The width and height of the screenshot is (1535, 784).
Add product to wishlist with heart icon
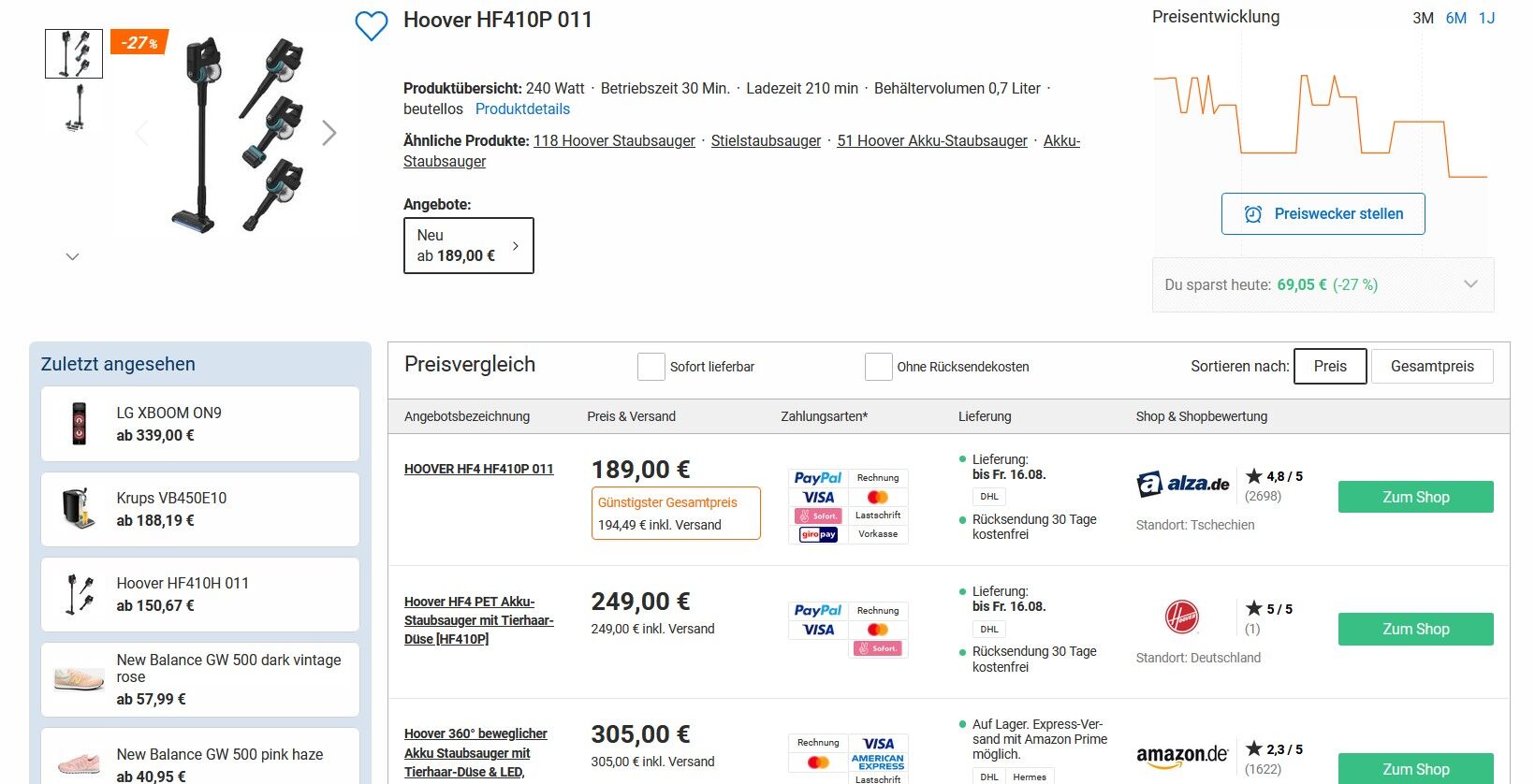372,25
